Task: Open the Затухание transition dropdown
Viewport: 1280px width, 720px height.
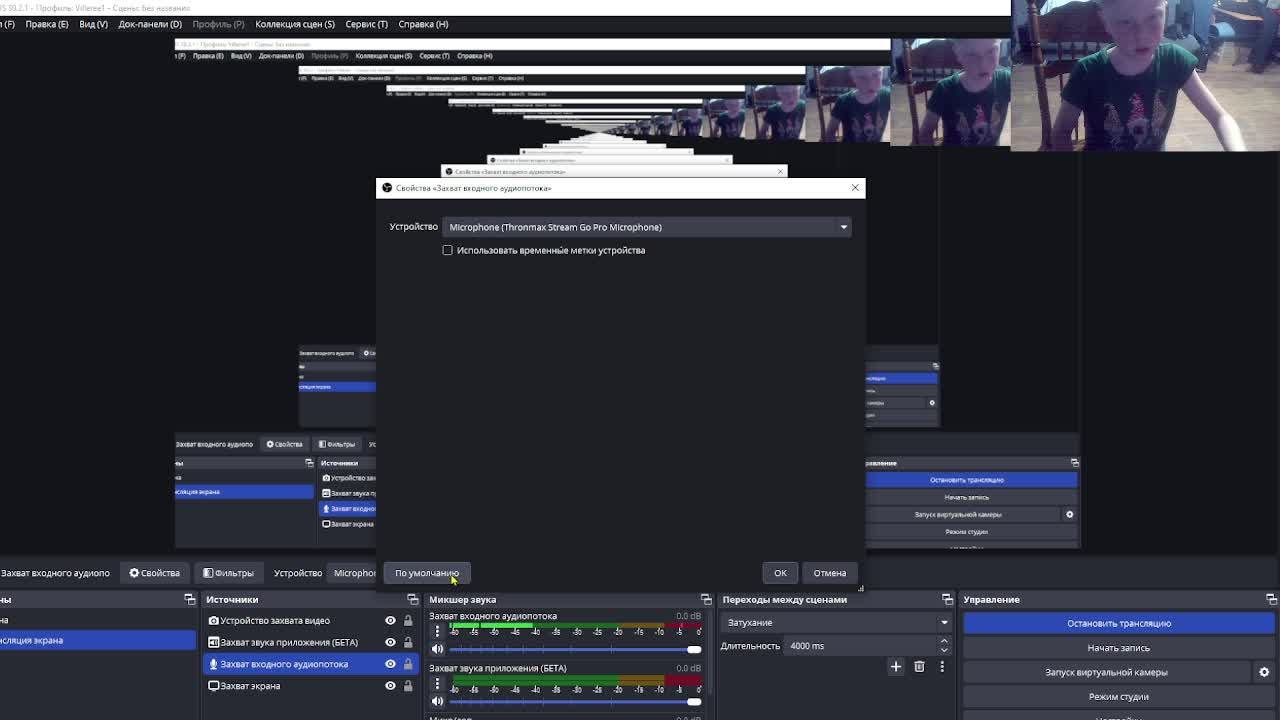Action: coord(836,622)
